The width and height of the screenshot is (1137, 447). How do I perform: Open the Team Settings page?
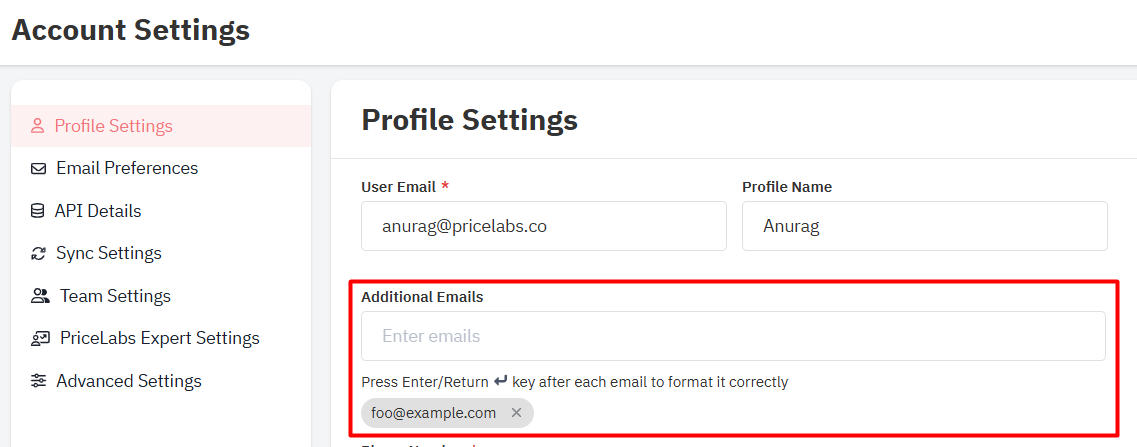coord(115,296)
